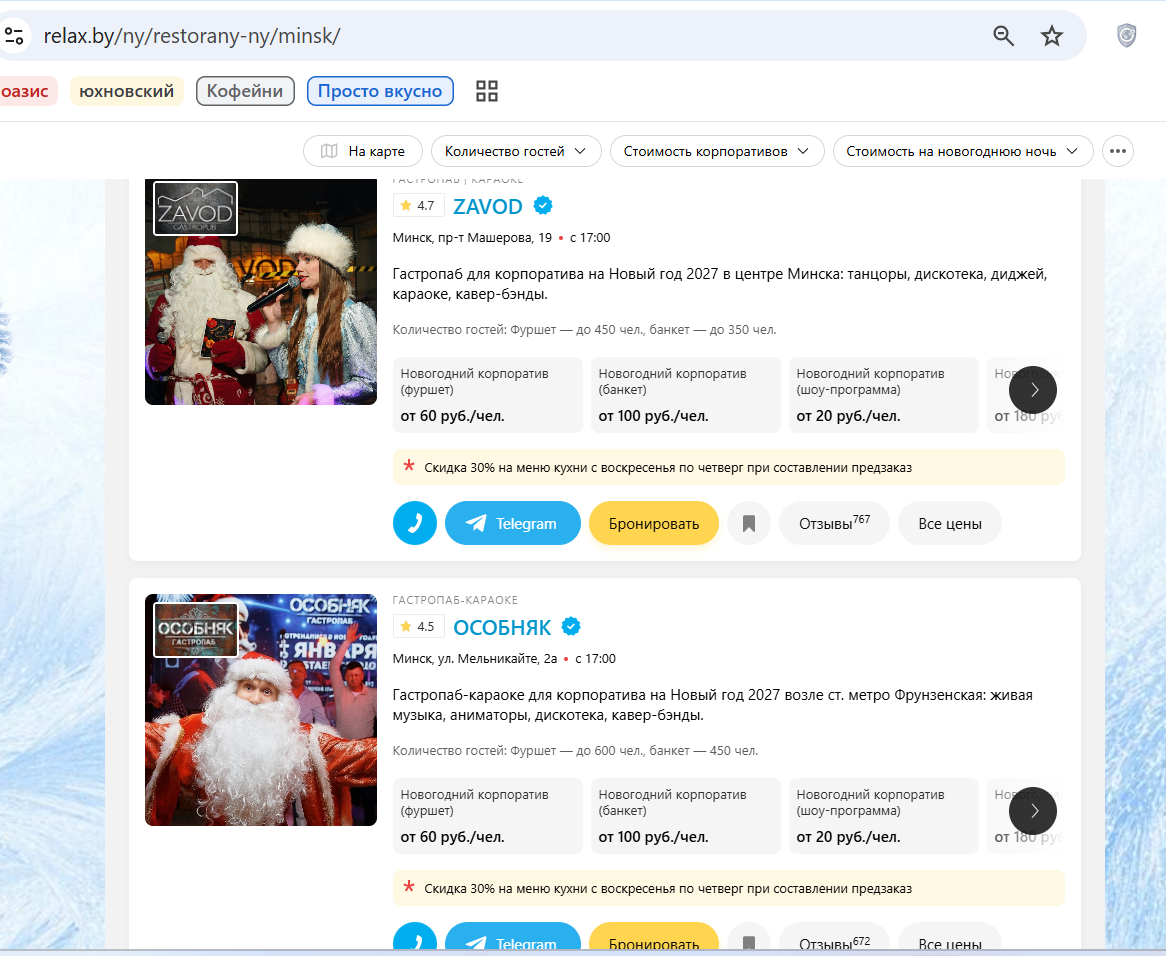Image resolution: width=1166 pixels, height=956 pixels.
Task: Click the map icon inside 'На карте'
Action: pos(329,151)
